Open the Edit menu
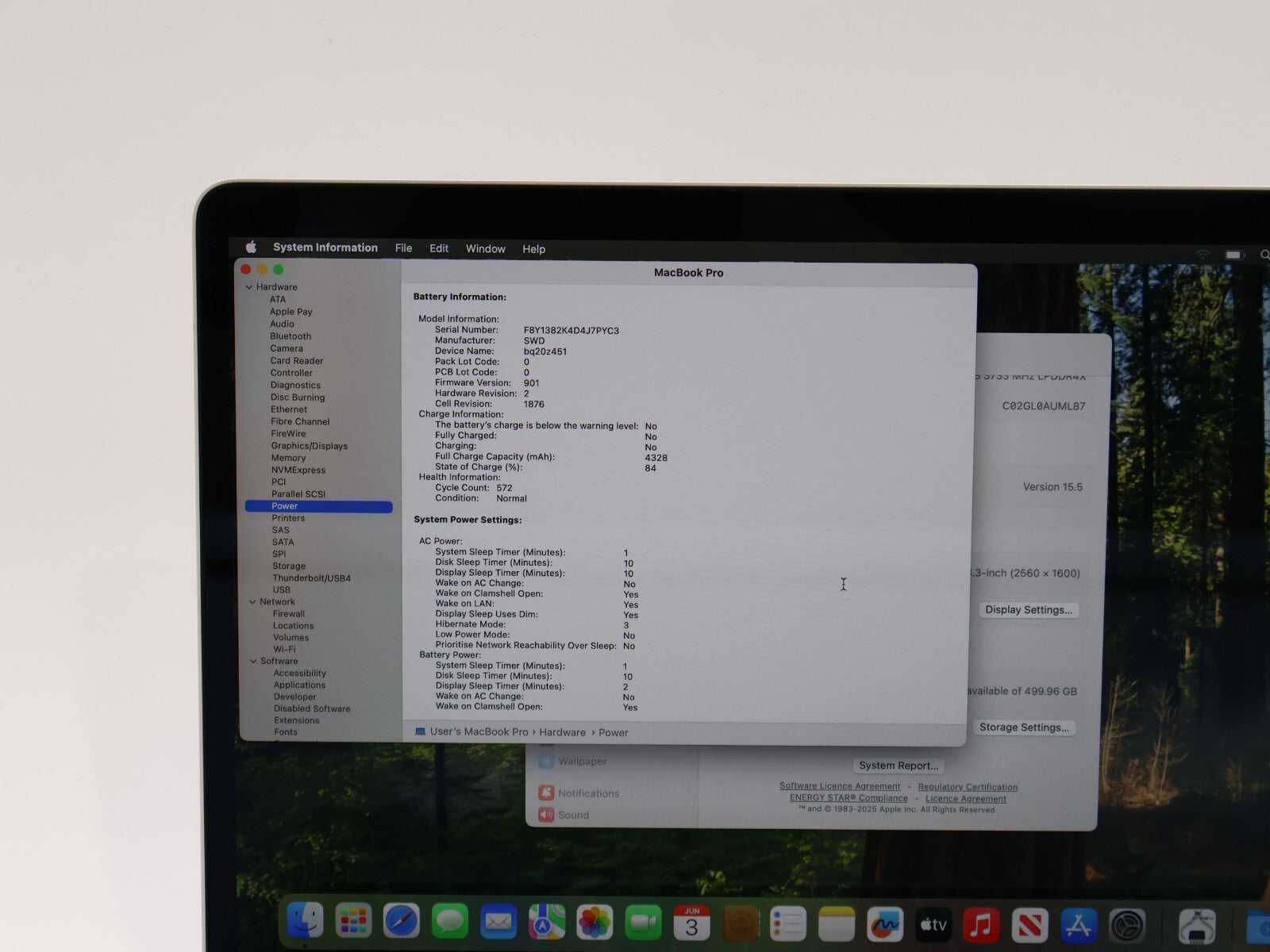The height and width of the screenshot is (952, 1270). (x=439, y=248)
